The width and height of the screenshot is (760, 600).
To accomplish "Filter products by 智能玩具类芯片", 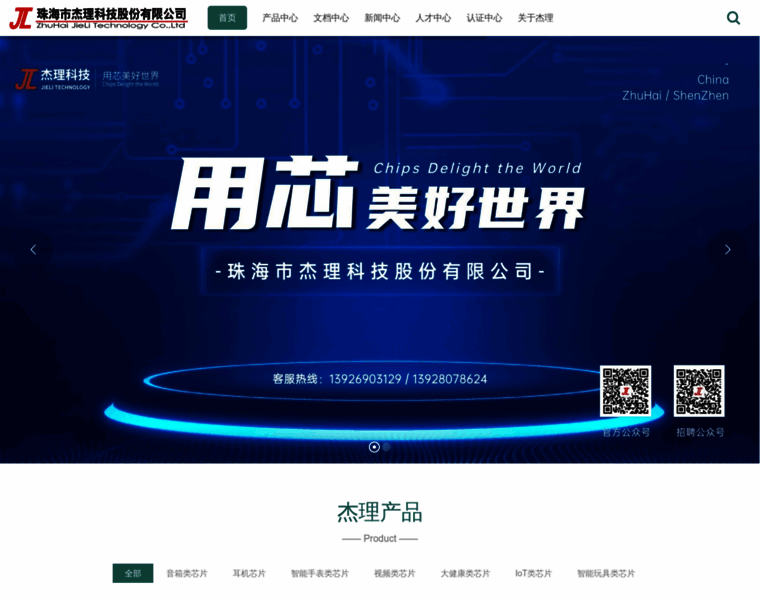I will pos(606,573).
